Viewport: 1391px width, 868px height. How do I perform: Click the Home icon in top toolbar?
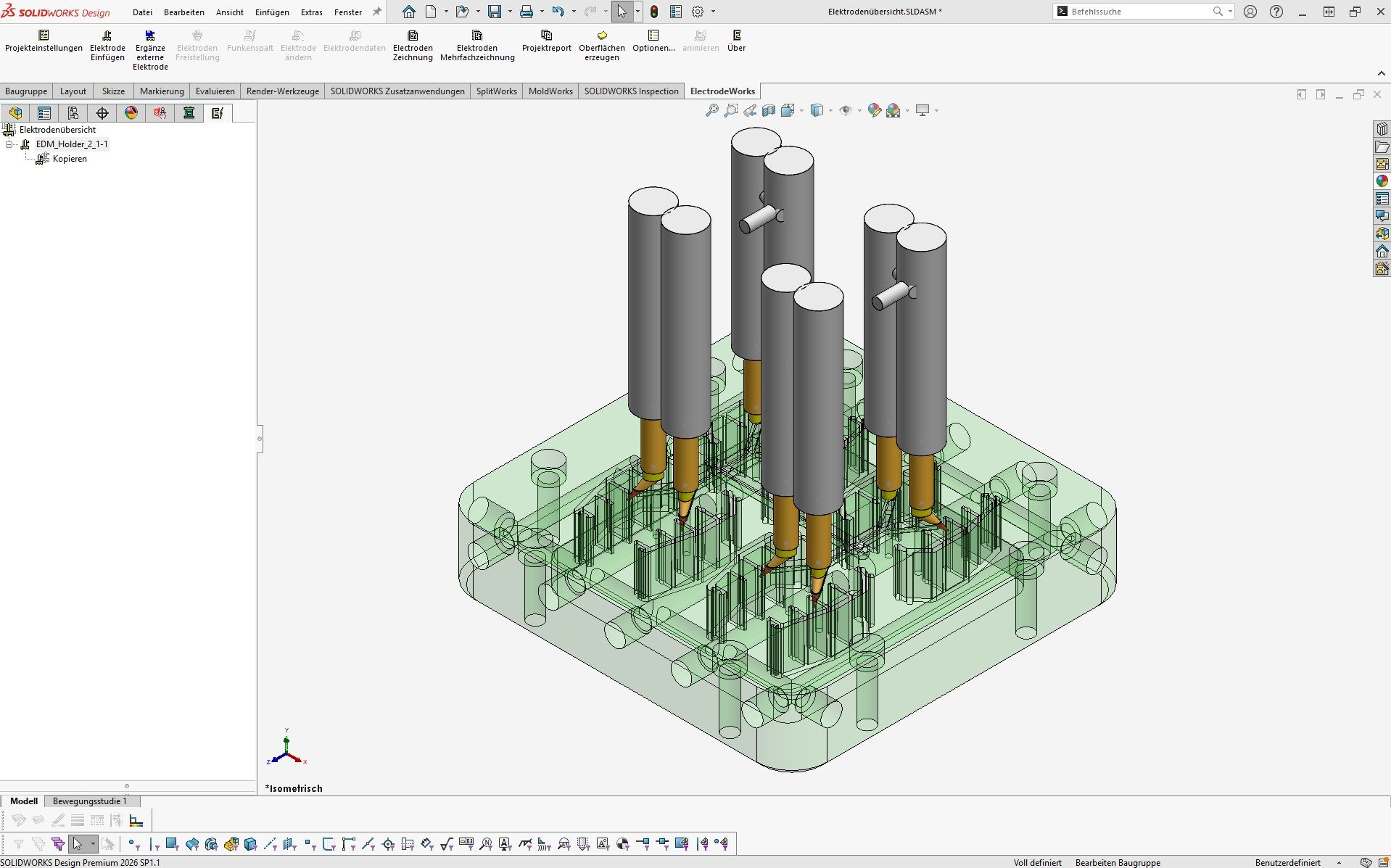pyautogui.click(x=409, y=12)
